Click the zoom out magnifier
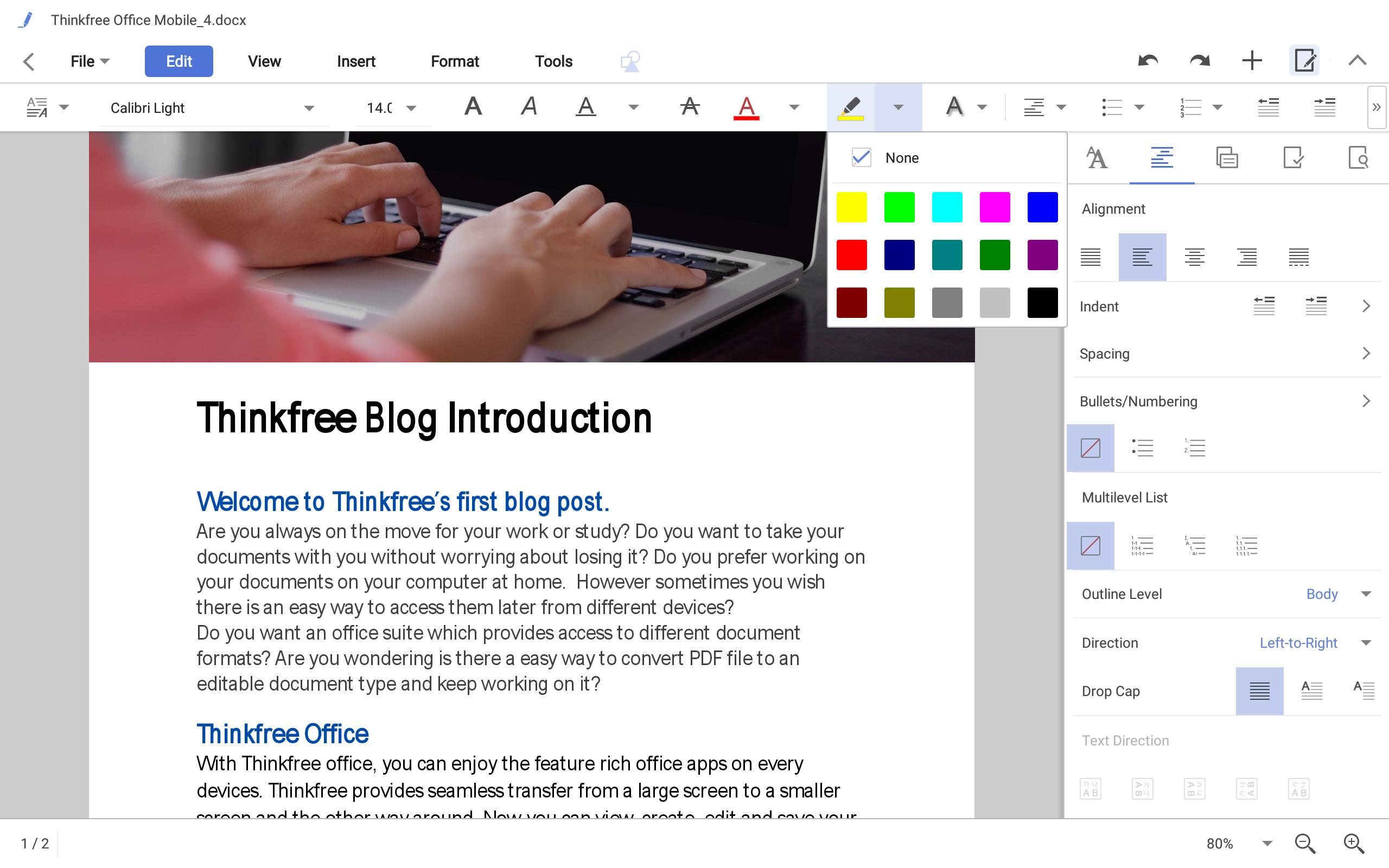This screenshot has height=868, width=1389. (1304, 843)
